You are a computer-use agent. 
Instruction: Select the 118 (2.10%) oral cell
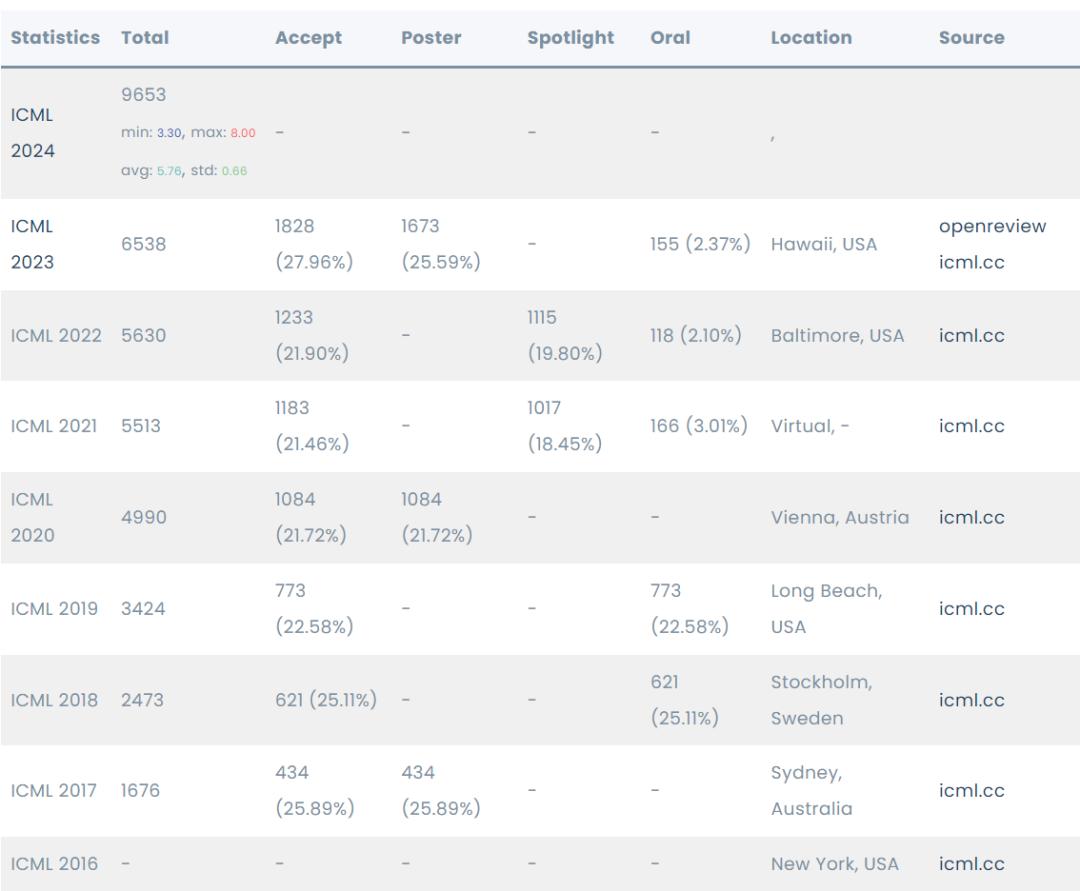click(696, 335)
